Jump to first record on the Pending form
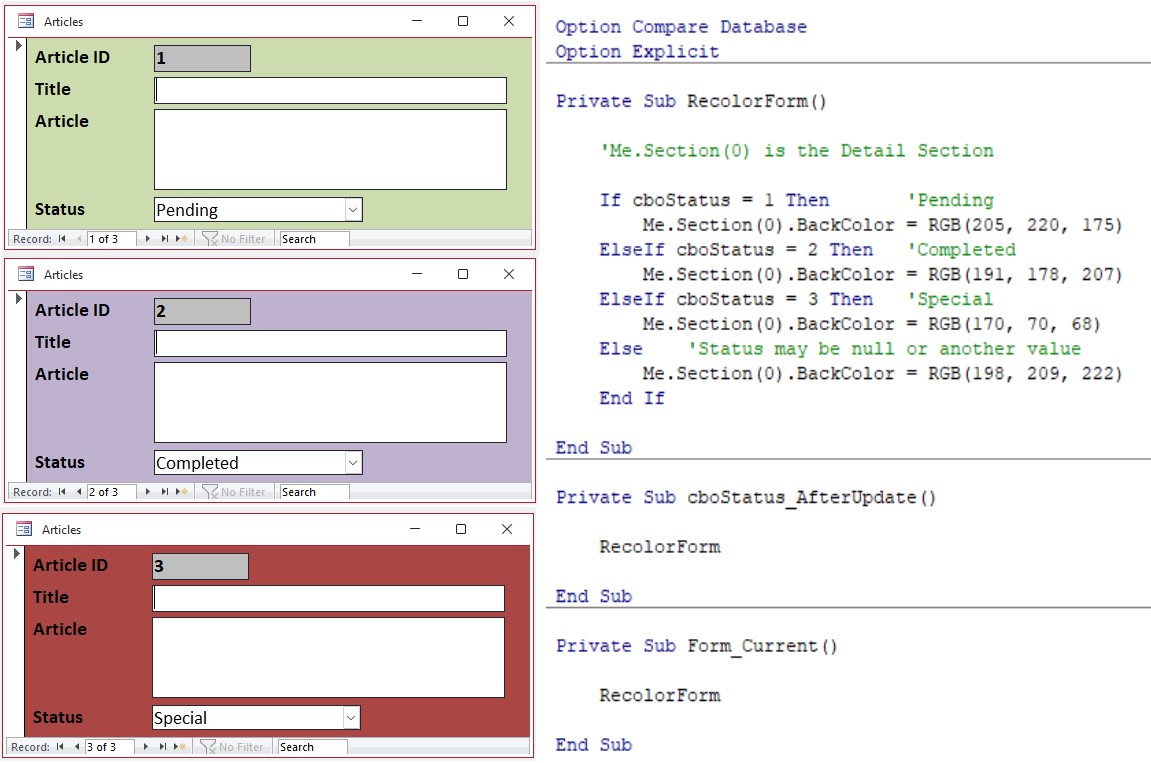This screenshot has height=763, width=1151. point(60,239)
